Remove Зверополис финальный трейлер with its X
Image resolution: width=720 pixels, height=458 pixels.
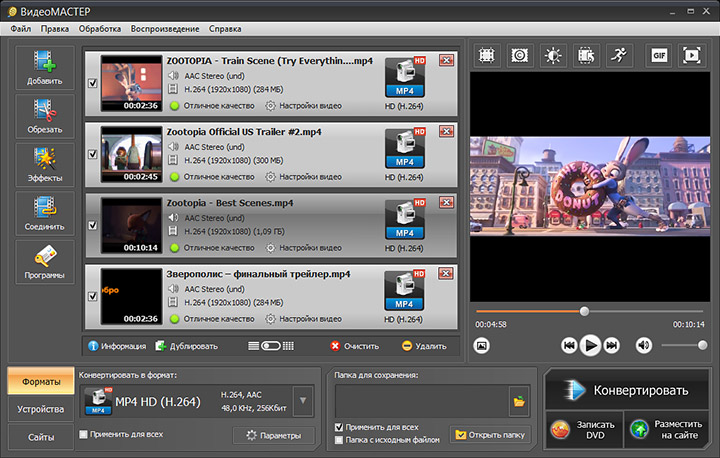click(446, 273)
